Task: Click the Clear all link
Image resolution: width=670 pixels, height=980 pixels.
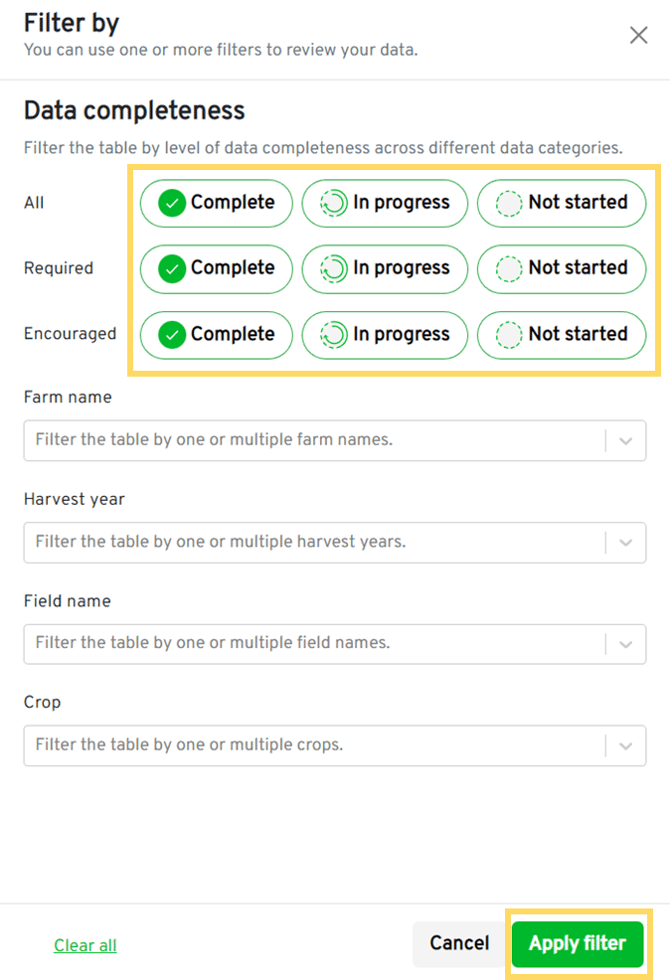Action: (85, 945)
